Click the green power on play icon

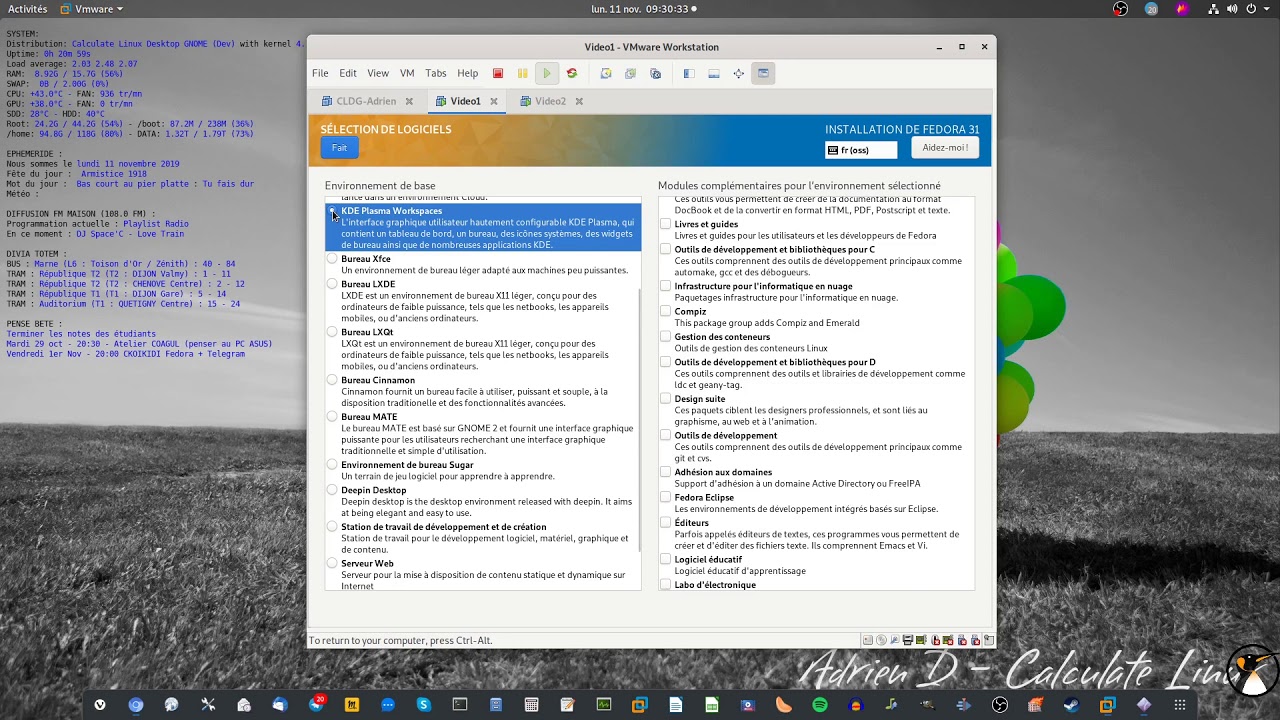pyautogui.click(x=546, y=73)
